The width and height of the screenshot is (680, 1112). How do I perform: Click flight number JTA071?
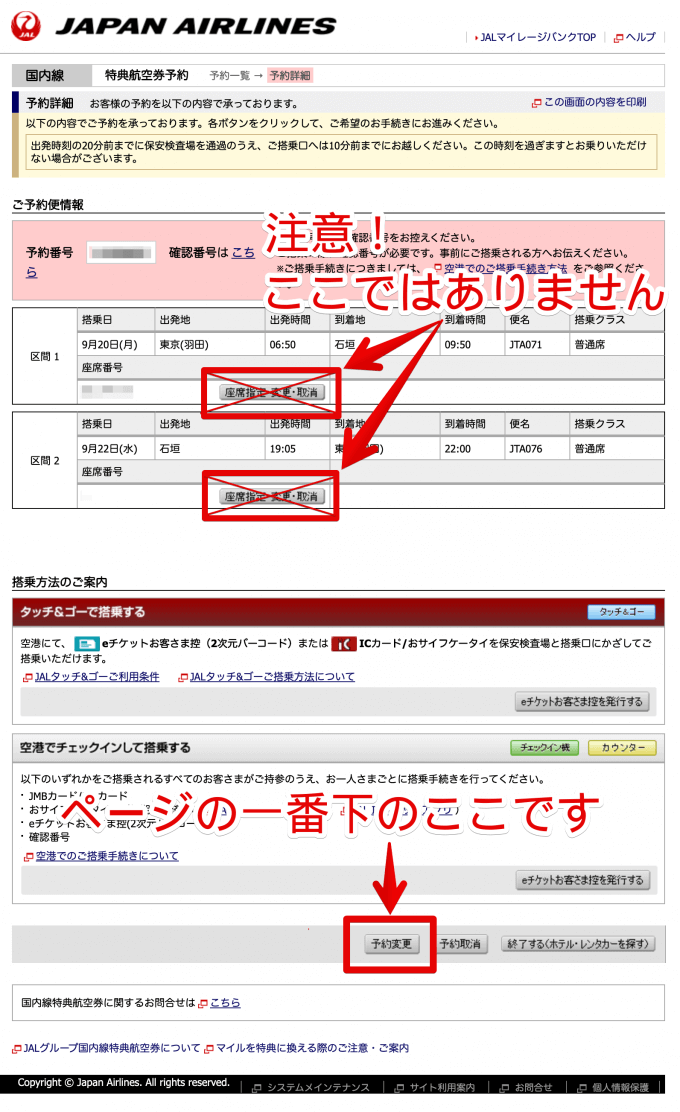coord(525,345)
